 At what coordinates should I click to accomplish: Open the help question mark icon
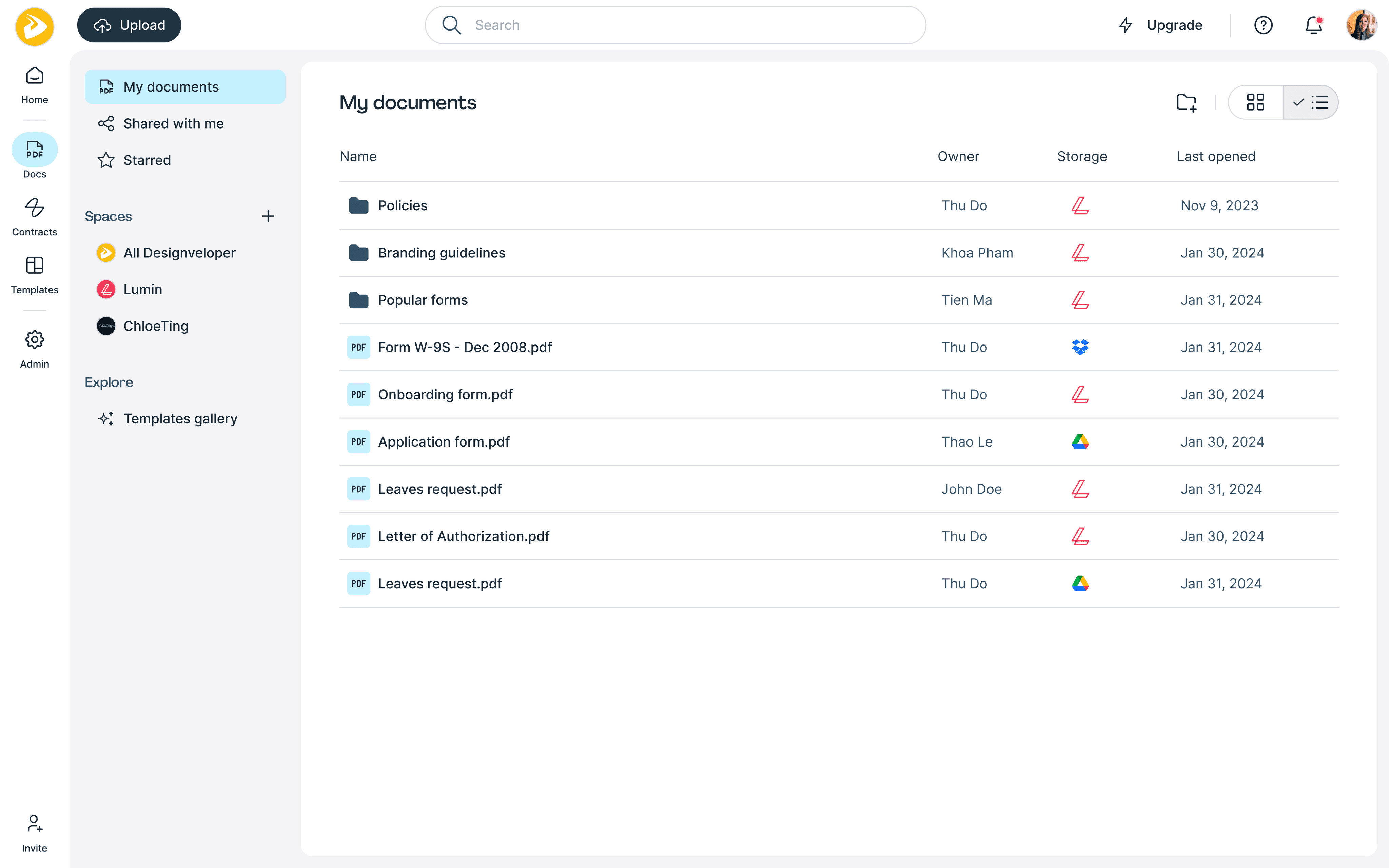click(1263, 25)
